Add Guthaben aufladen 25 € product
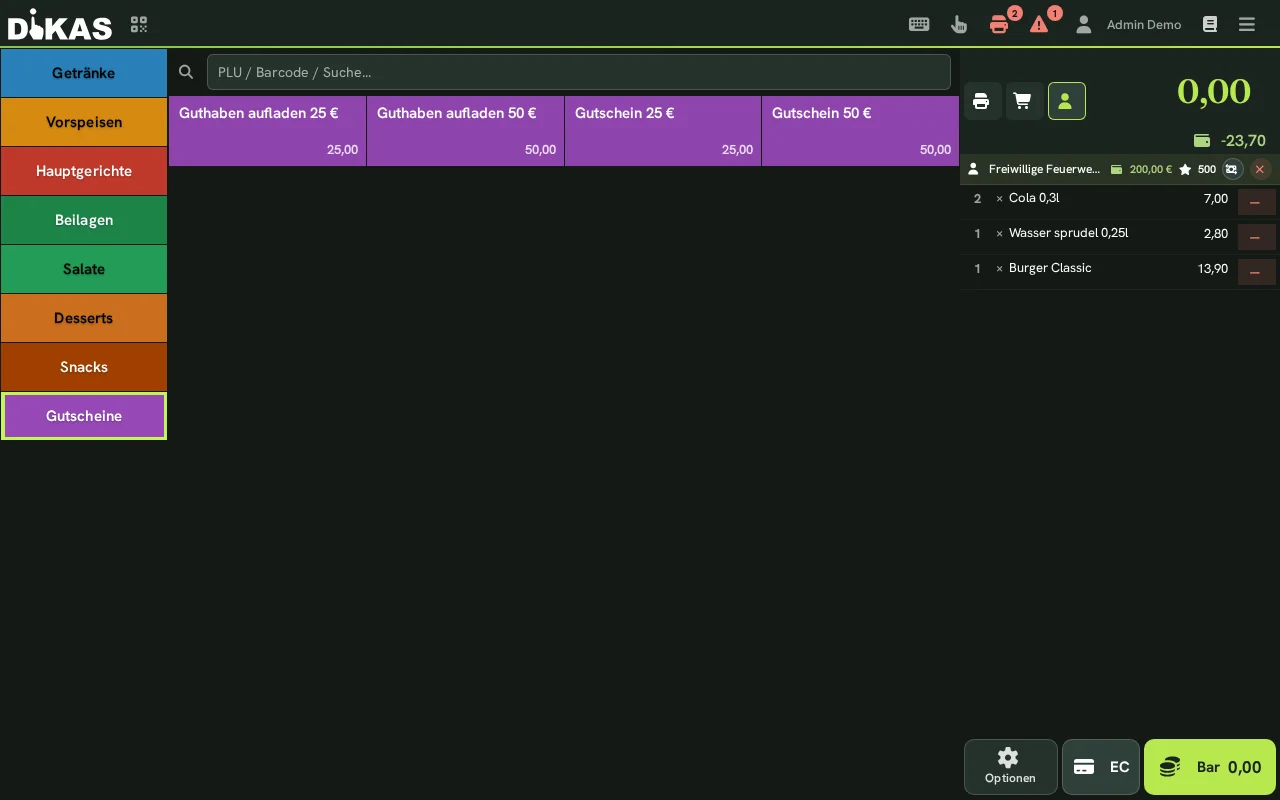 267,131
